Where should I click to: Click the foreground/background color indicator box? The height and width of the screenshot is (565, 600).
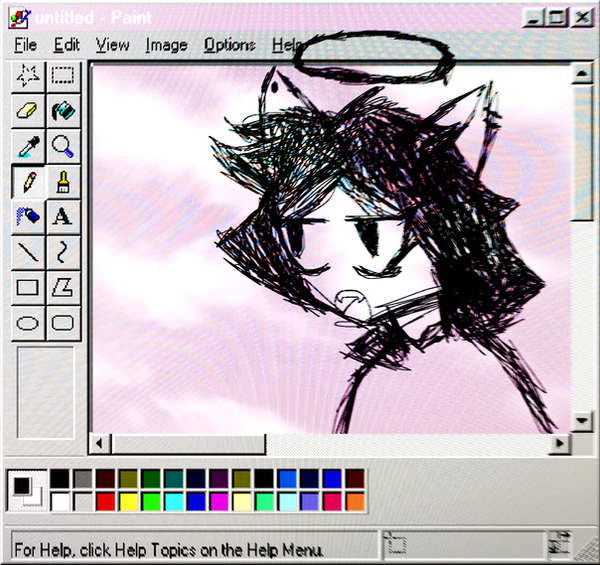pos(27,490)
